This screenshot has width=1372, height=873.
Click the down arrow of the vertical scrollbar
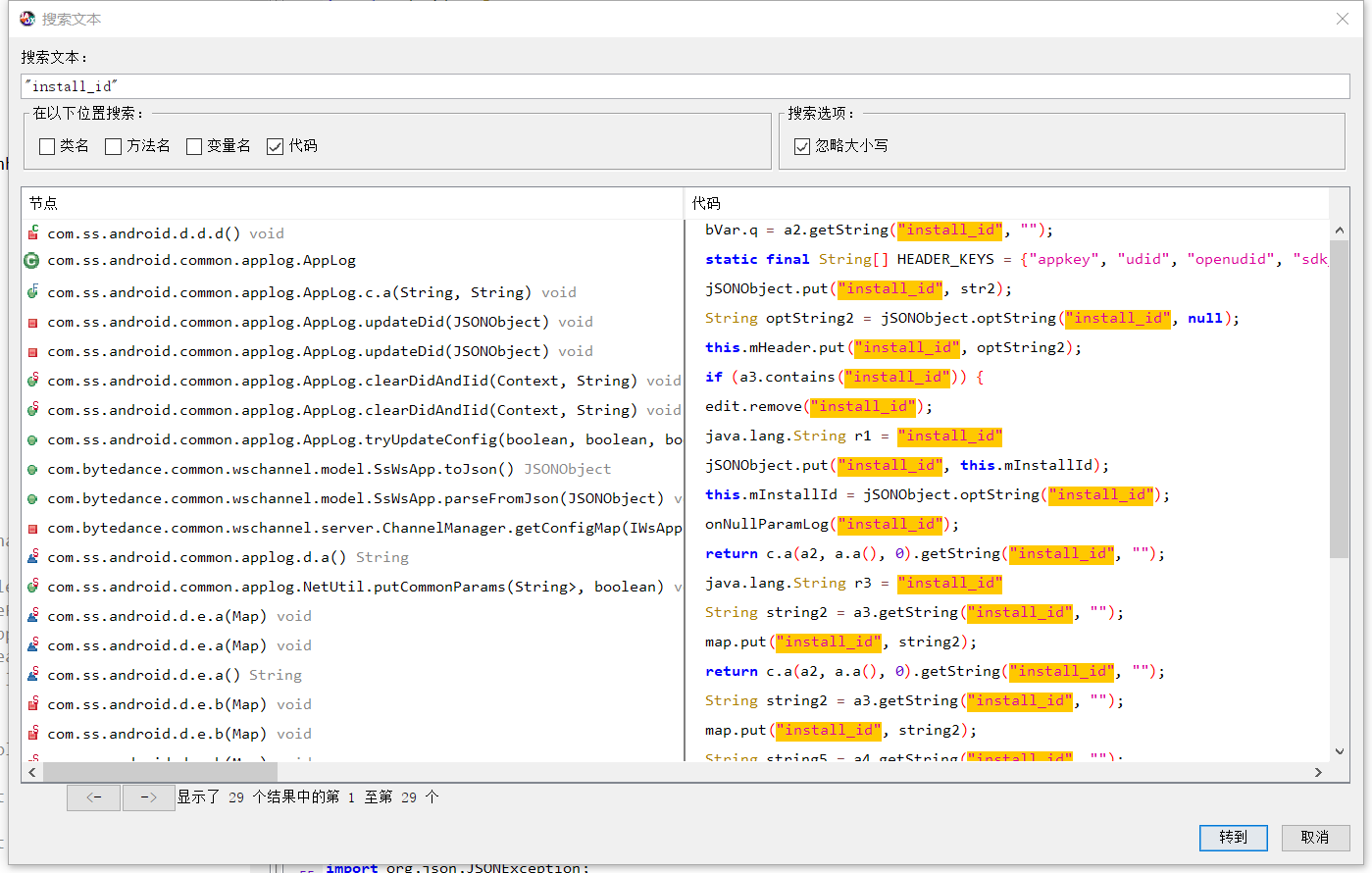[1340, 751]
